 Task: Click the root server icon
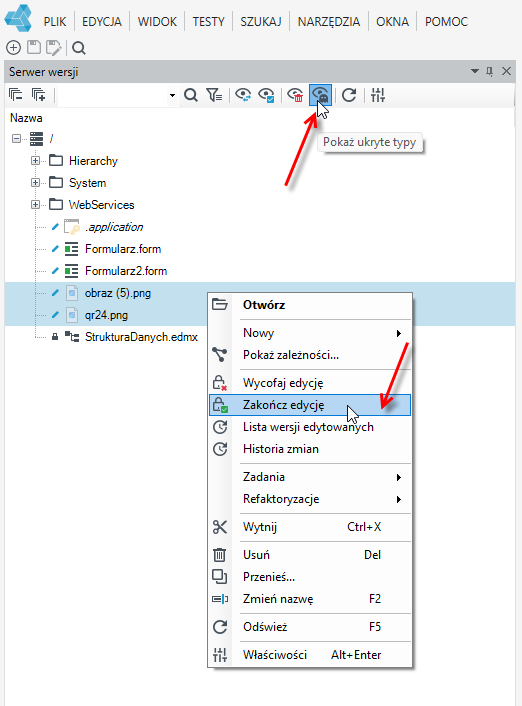36,138
